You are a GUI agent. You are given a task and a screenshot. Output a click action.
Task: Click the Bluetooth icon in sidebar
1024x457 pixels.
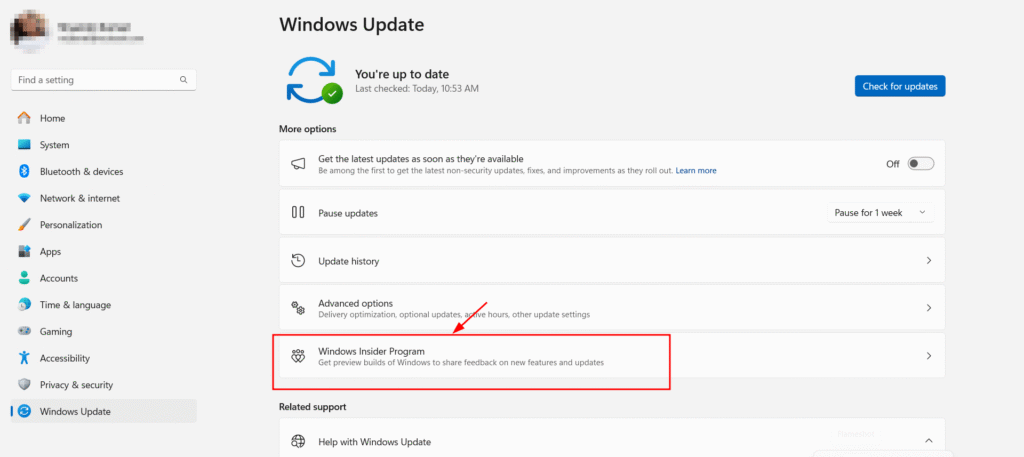24,172
